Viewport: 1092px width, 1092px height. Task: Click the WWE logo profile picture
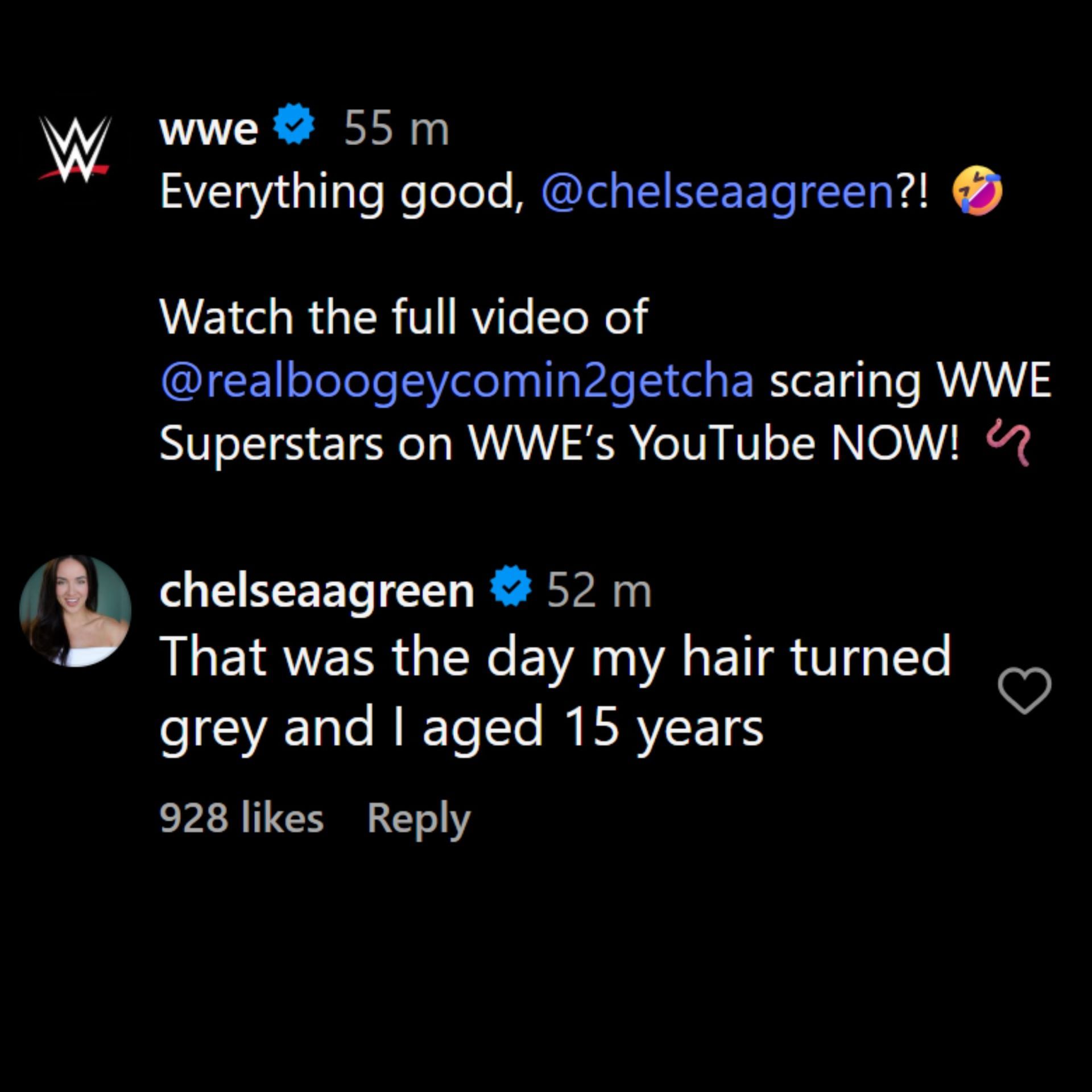(75, 149)
